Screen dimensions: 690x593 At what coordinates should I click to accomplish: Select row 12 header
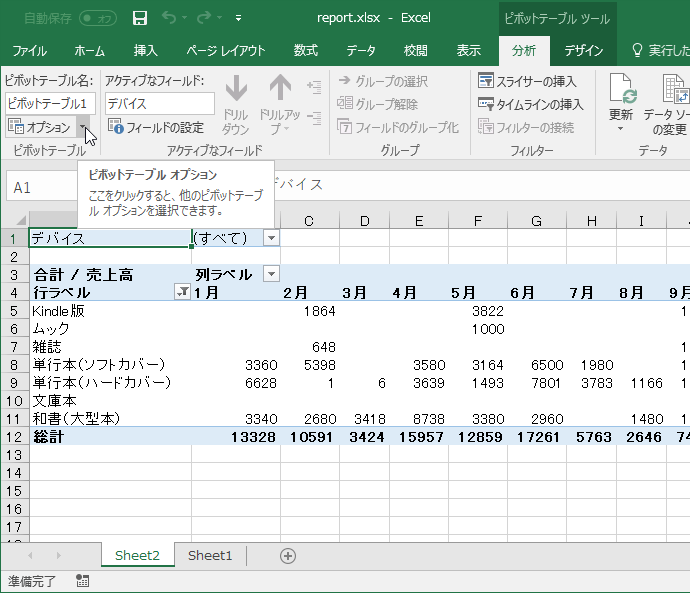[x=14, y=437]
